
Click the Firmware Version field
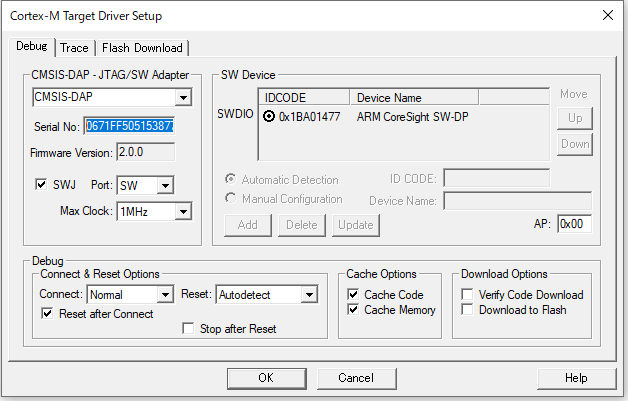click(145, 152)
